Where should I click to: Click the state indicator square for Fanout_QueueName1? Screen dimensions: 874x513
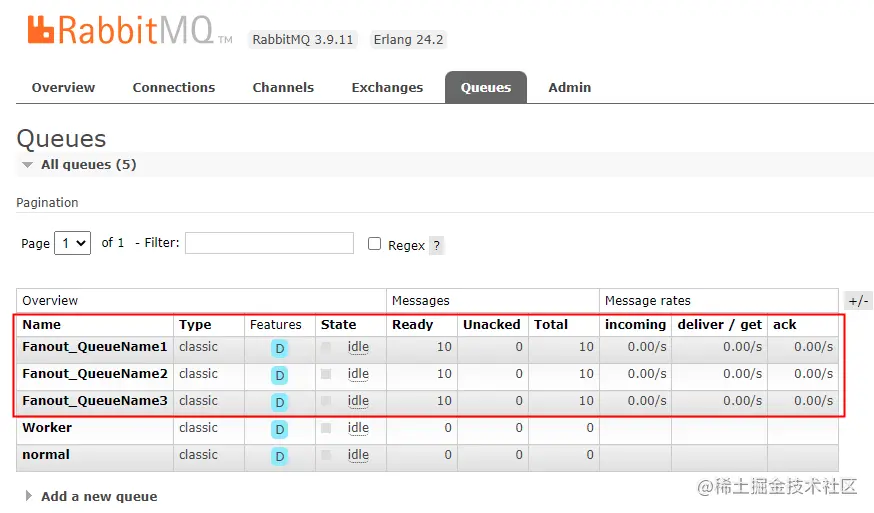coord(326,347)
